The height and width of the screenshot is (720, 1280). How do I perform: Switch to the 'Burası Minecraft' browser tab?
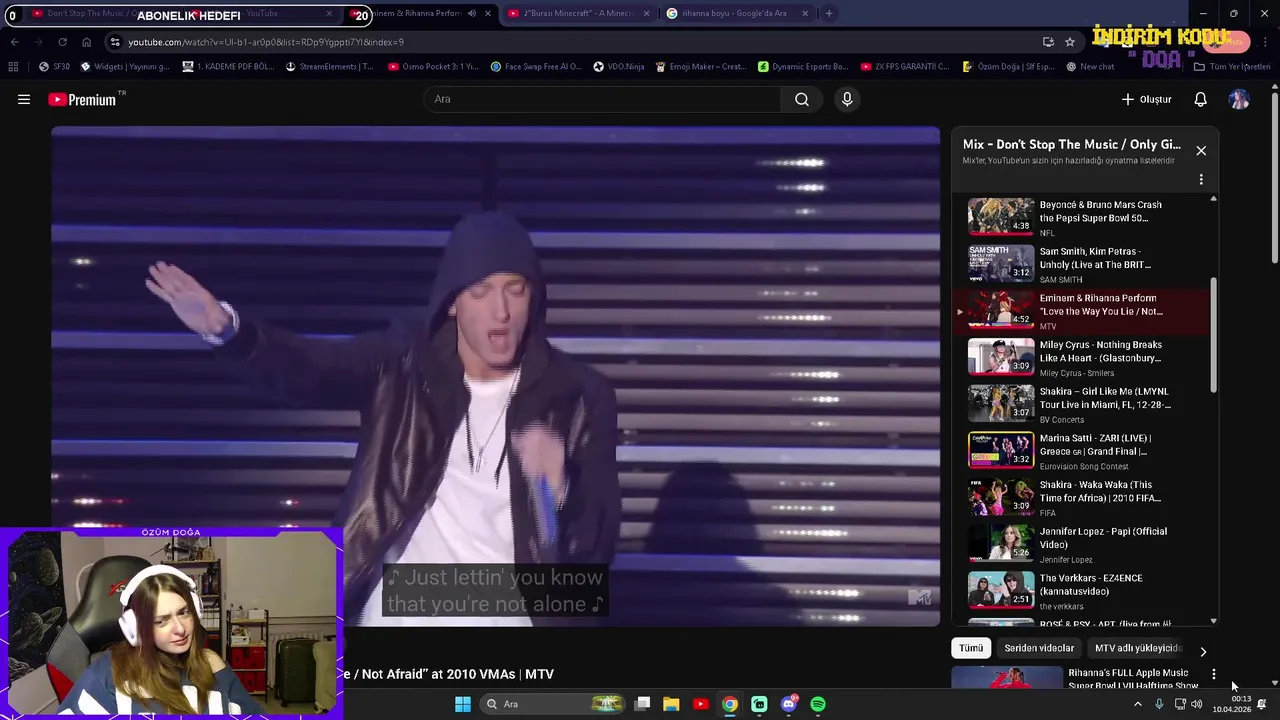[580, 13]
